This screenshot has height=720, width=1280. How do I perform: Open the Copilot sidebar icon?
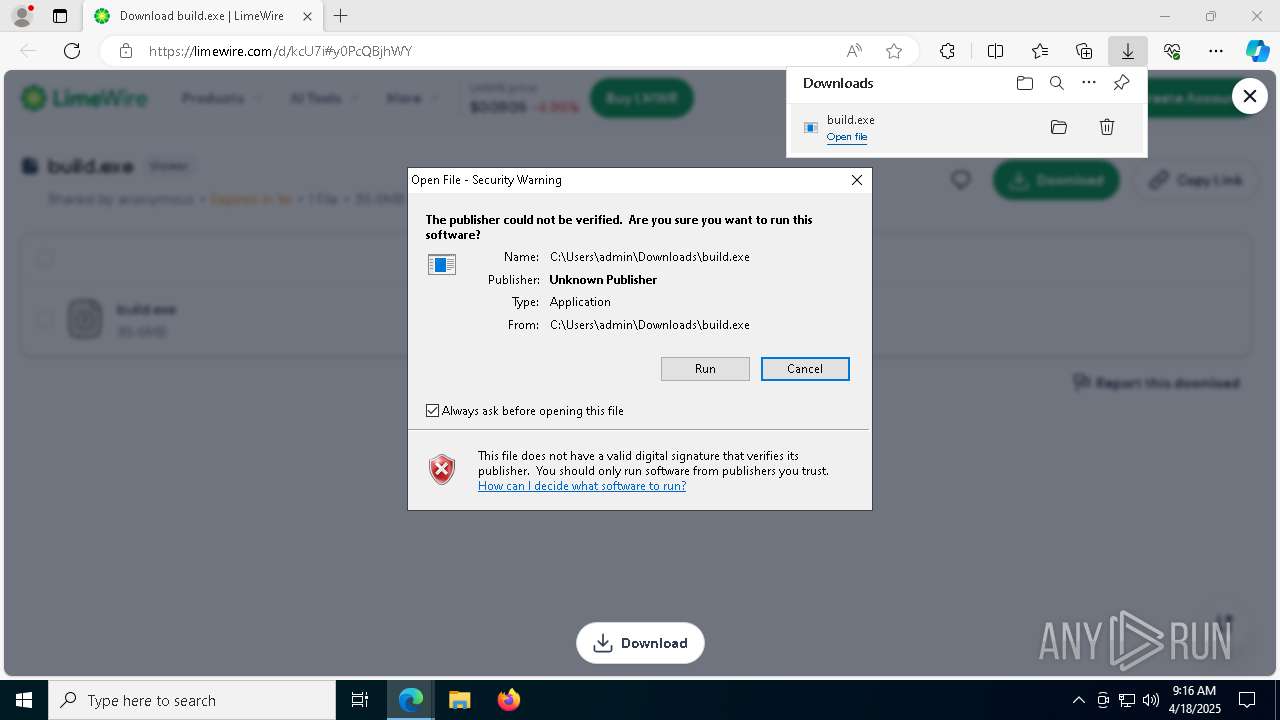click(x=1257, y=51)
